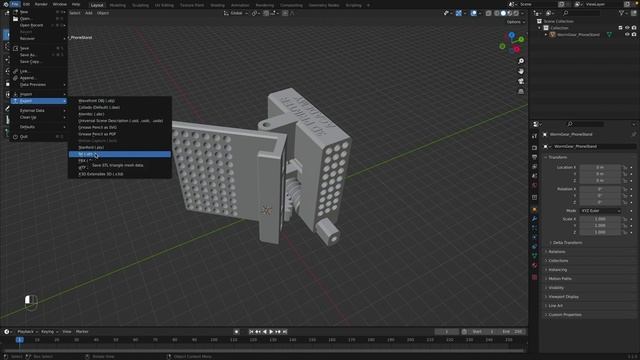
Task: Switch to the Sculpting workspace tab
Action: [140, 5]
